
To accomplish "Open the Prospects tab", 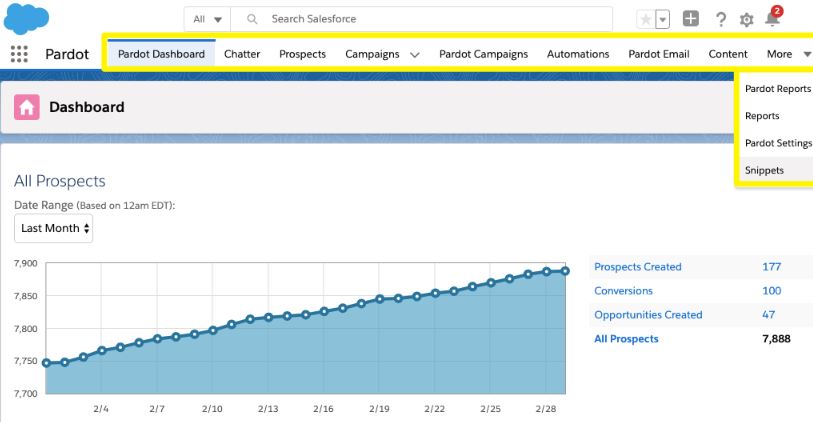I will click(x=302, y=54).
